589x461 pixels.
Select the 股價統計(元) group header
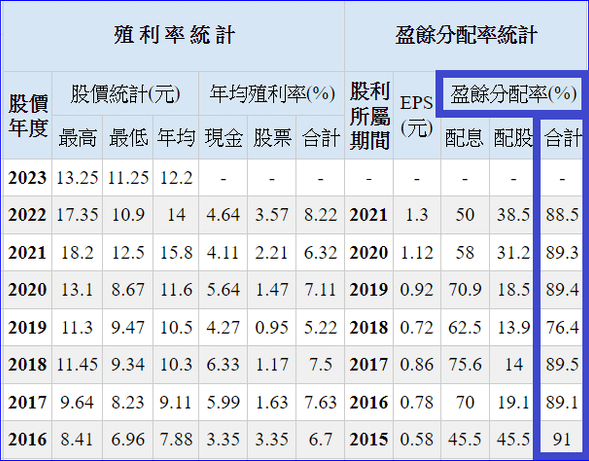point(125,94)
